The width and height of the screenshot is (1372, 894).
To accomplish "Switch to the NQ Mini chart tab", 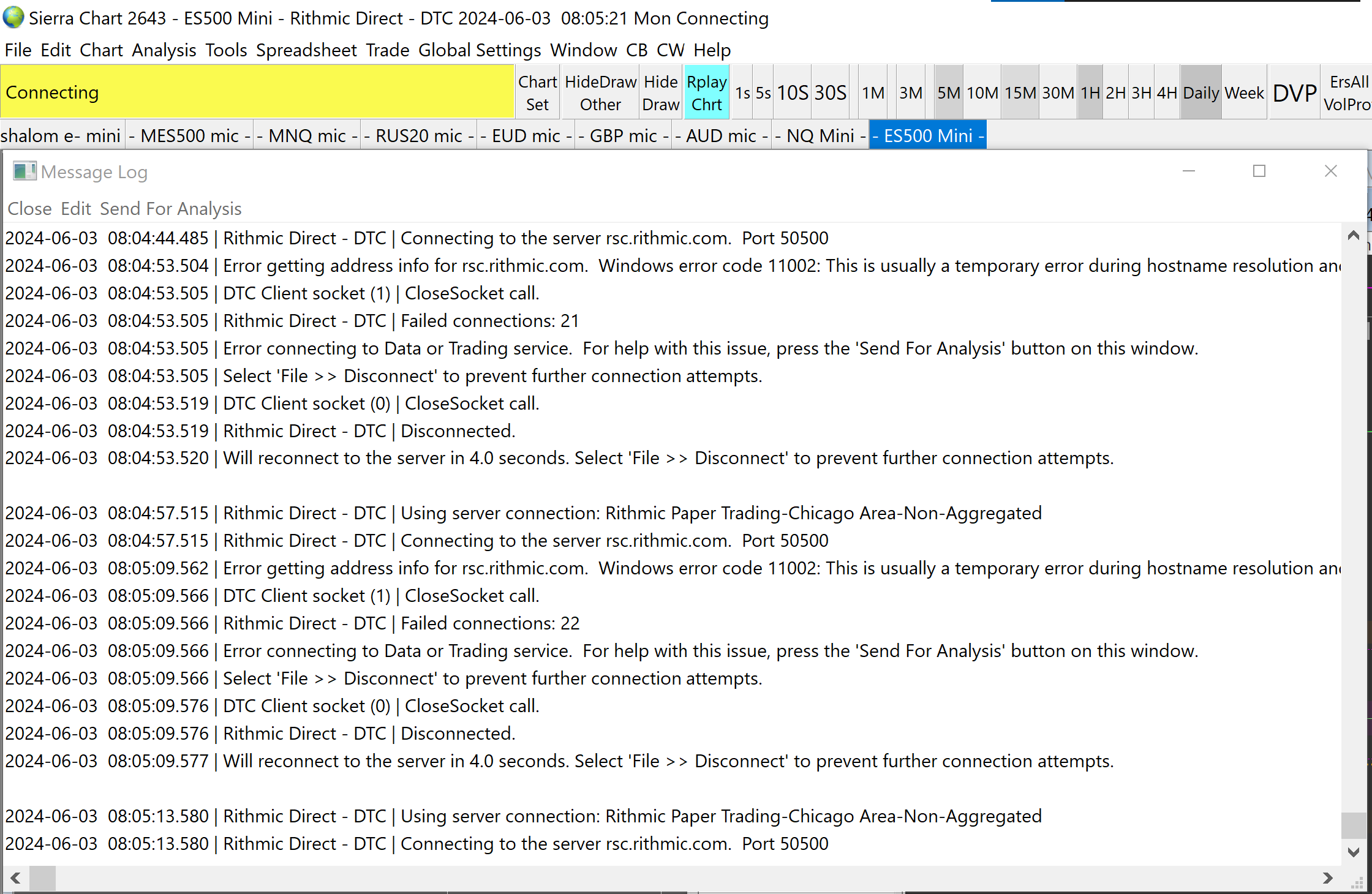I will [x=820, y=136].
